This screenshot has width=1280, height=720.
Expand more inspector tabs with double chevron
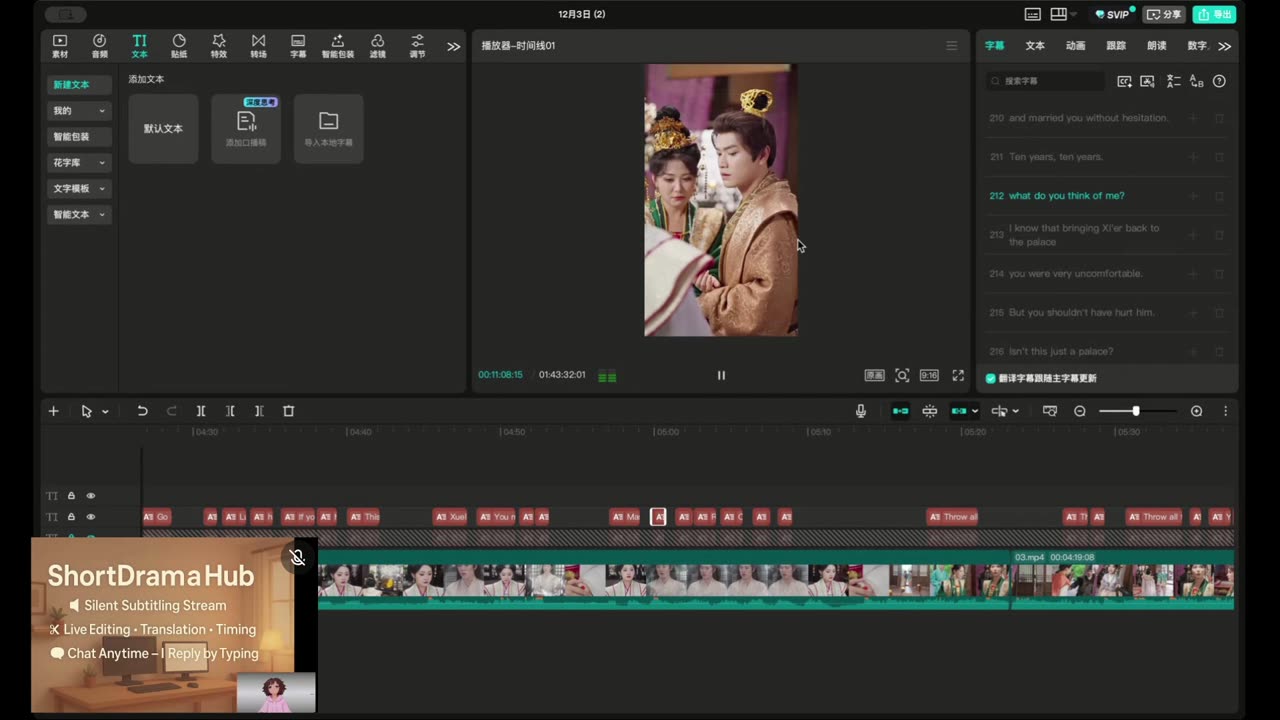coord(1225,46)
